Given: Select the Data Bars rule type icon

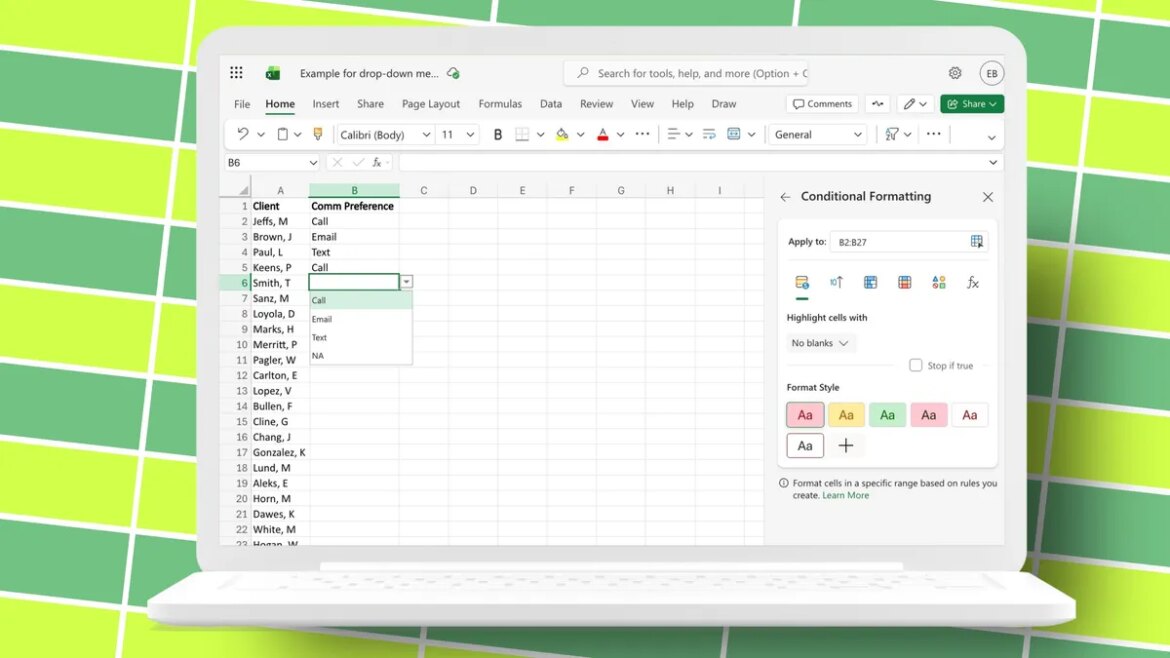Looking at the screenshot, I should pos(870,282).
